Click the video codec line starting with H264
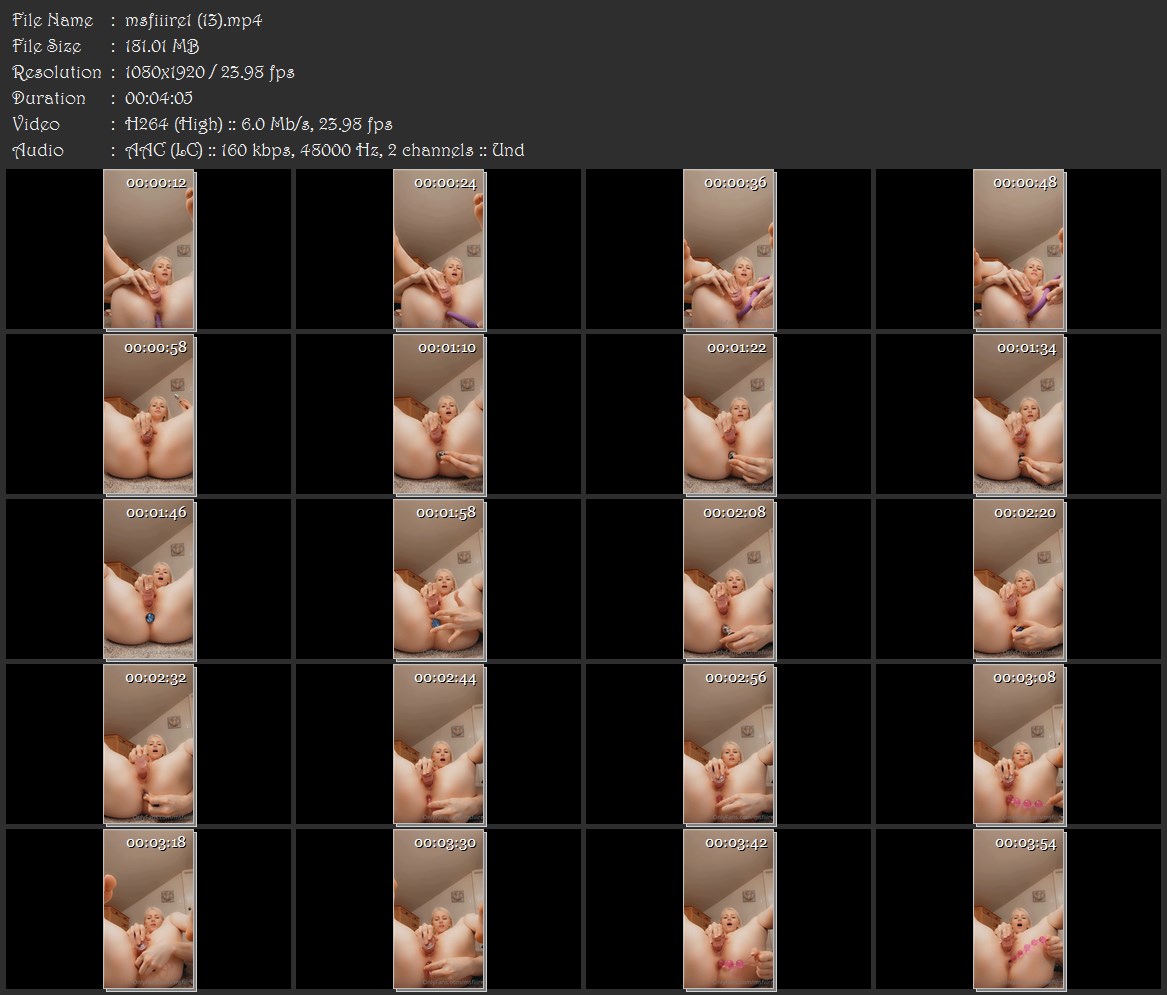The height and width of the screenshot is (995, 1167). point(258,124)
